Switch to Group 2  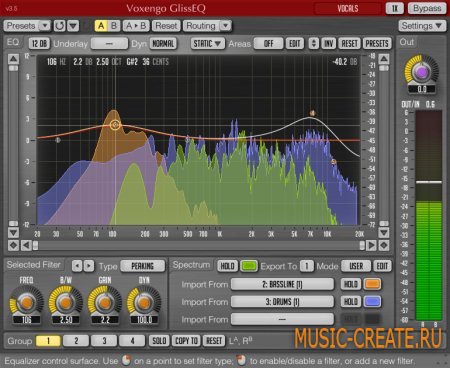76,341
